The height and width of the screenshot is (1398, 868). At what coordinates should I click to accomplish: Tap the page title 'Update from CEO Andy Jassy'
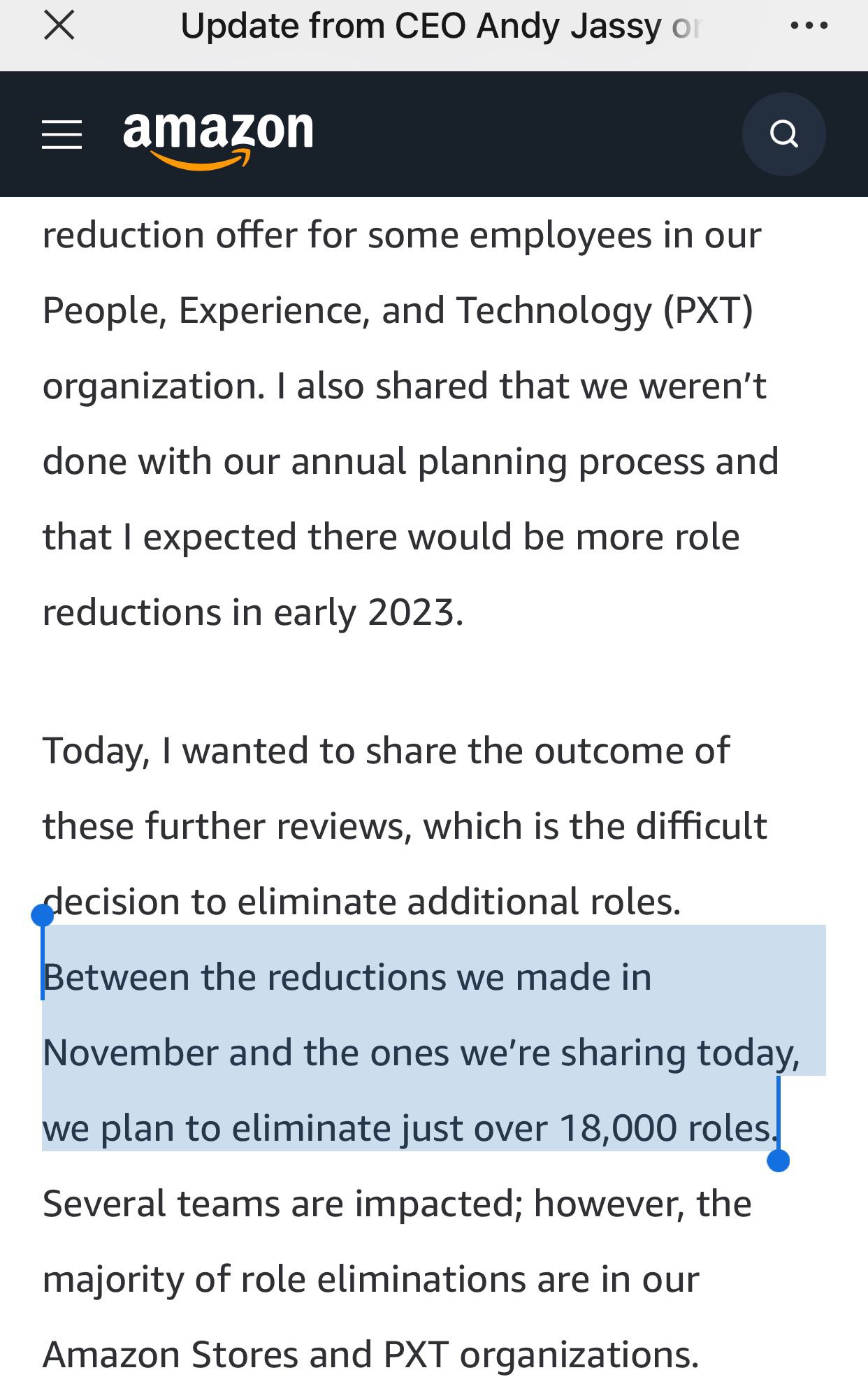[421, 27]
